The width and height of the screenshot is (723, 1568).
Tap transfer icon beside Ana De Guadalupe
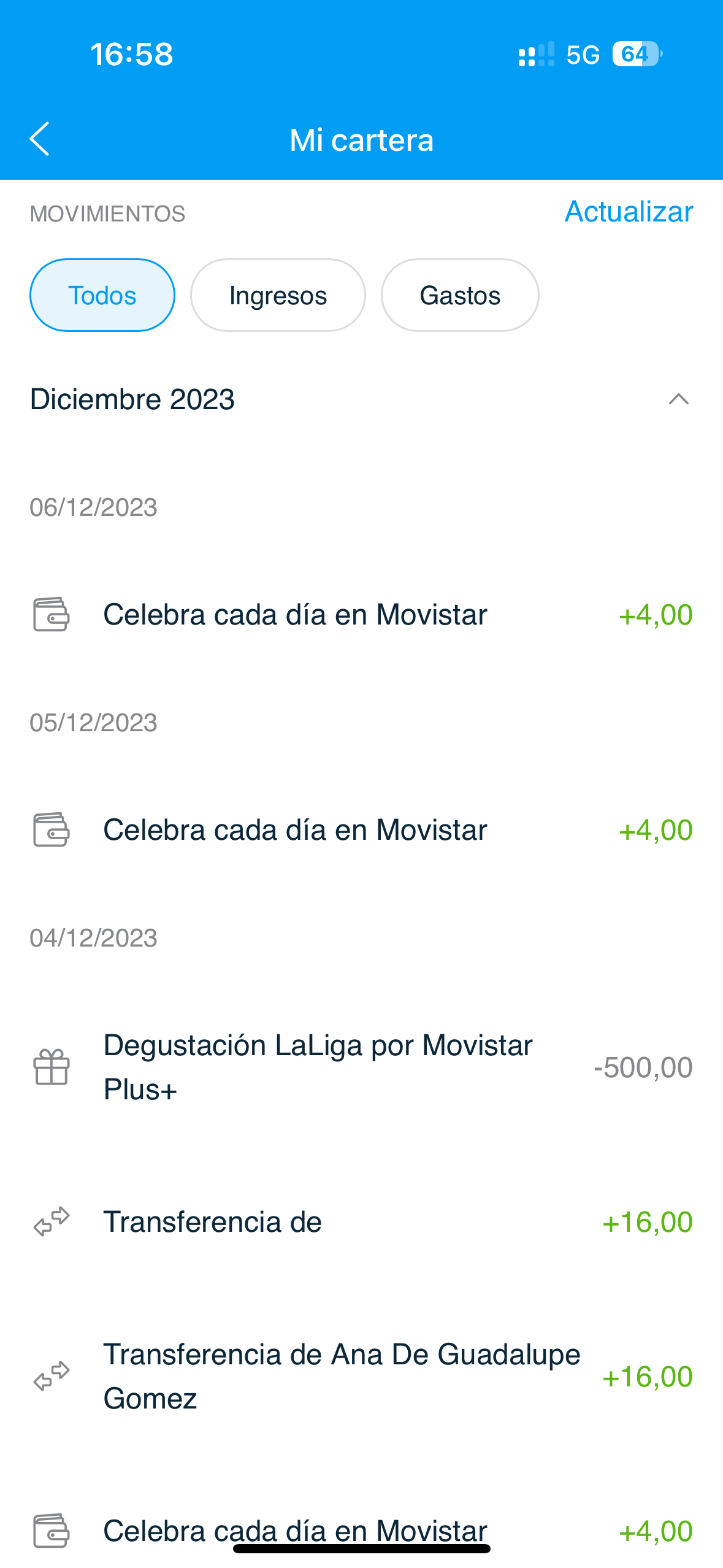(51, 1376)
